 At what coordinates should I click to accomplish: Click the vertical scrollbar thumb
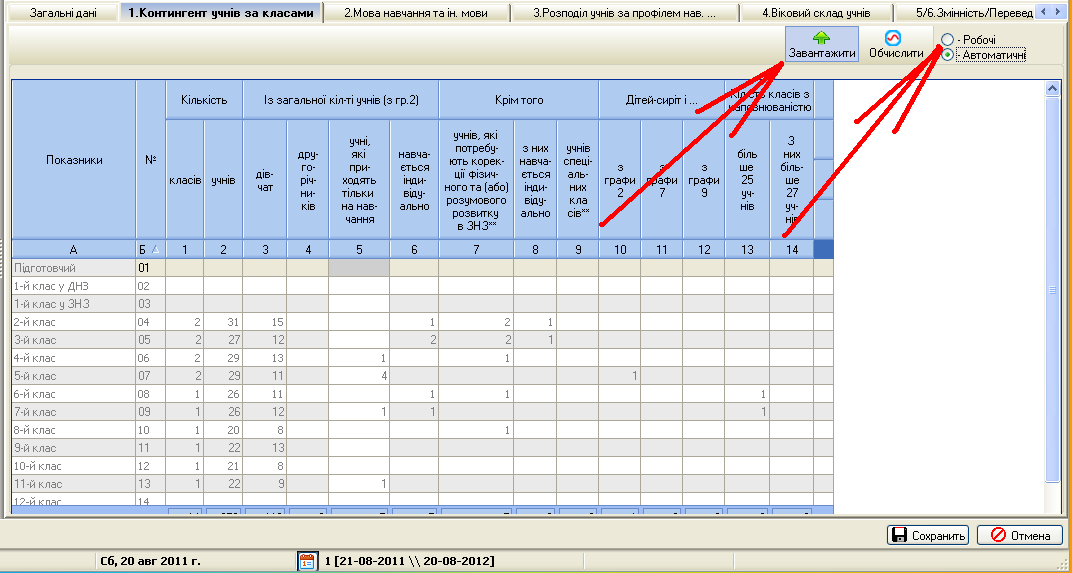click(1053, 290)
